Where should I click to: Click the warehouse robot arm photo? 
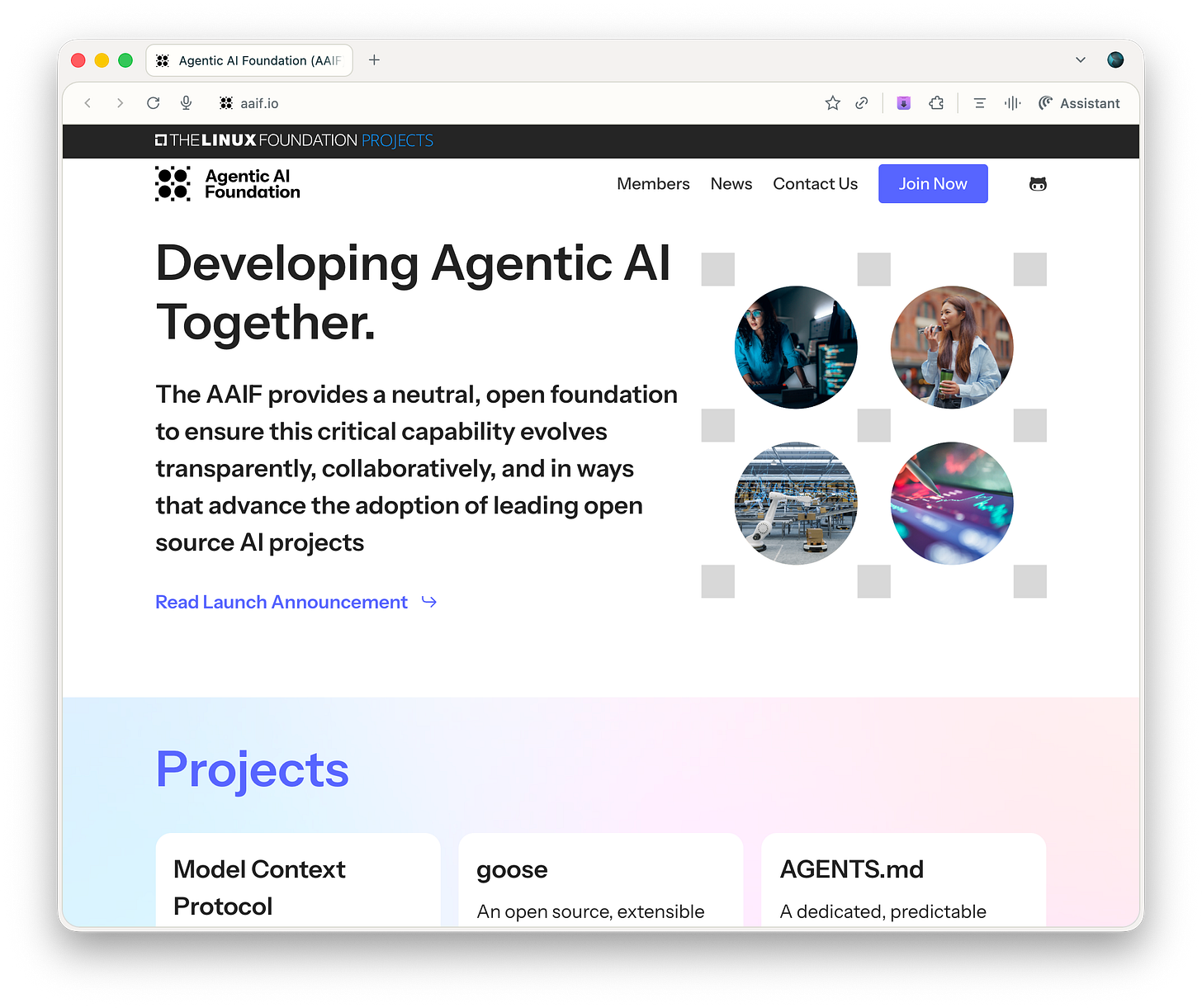[796, 504]
